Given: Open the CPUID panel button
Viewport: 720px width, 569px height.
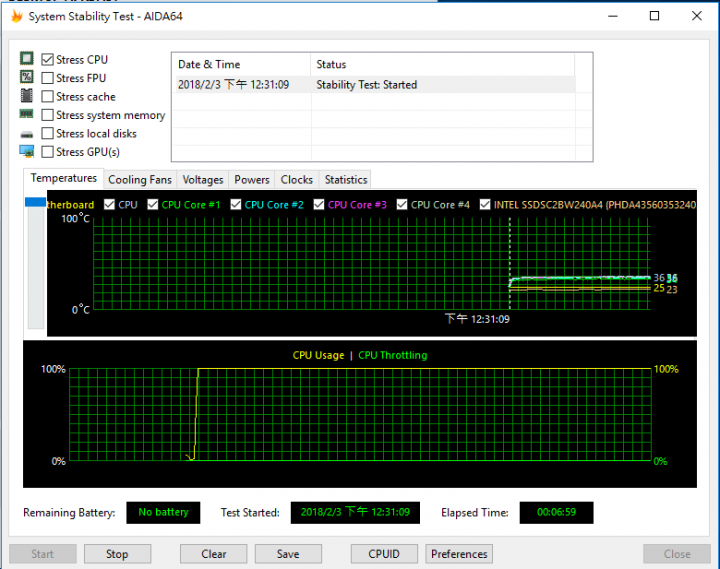Looking at the screenshot, I should [x=384, y=554].
